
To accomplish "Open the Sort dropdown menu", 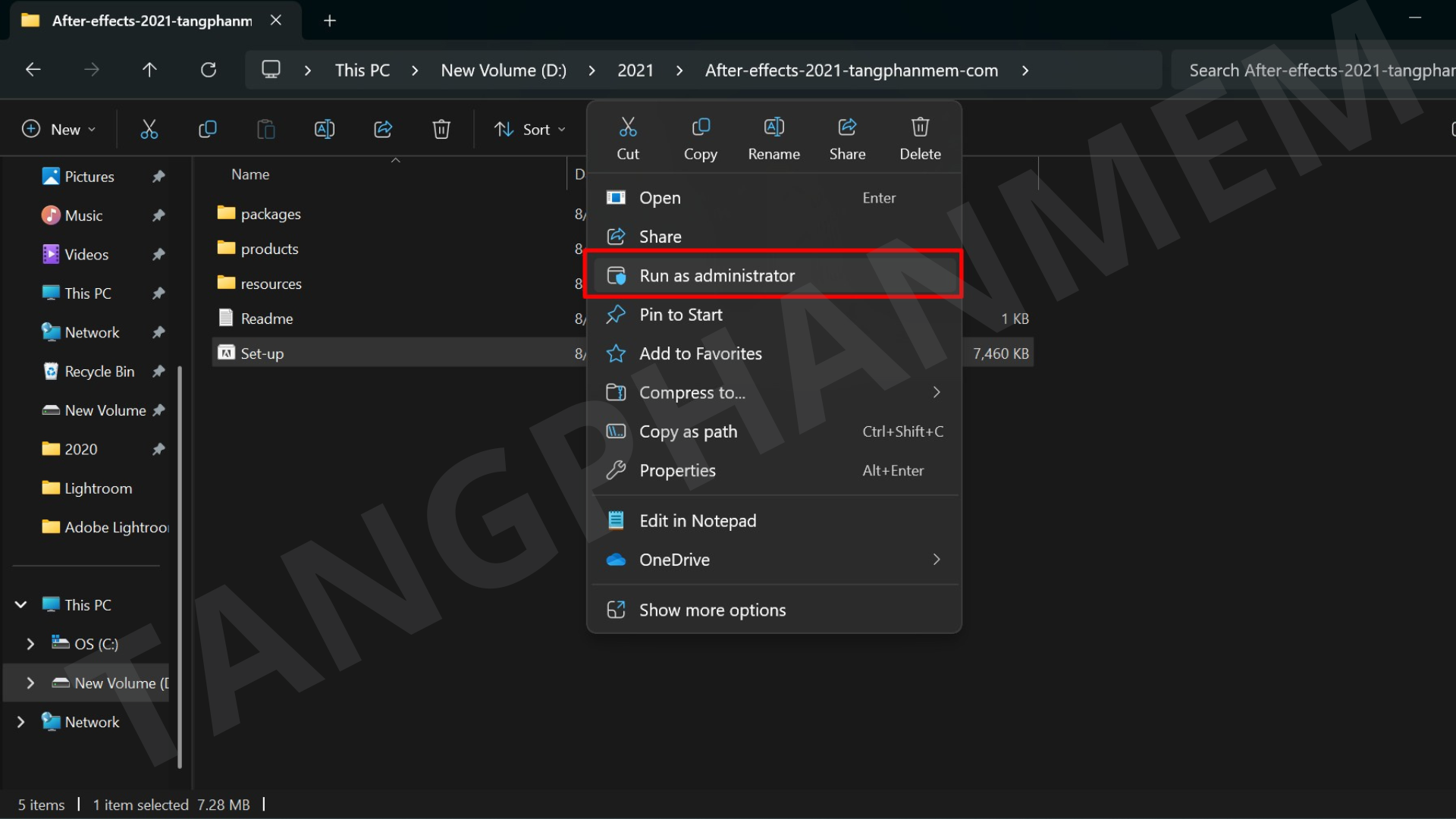I will pos(529,130).
